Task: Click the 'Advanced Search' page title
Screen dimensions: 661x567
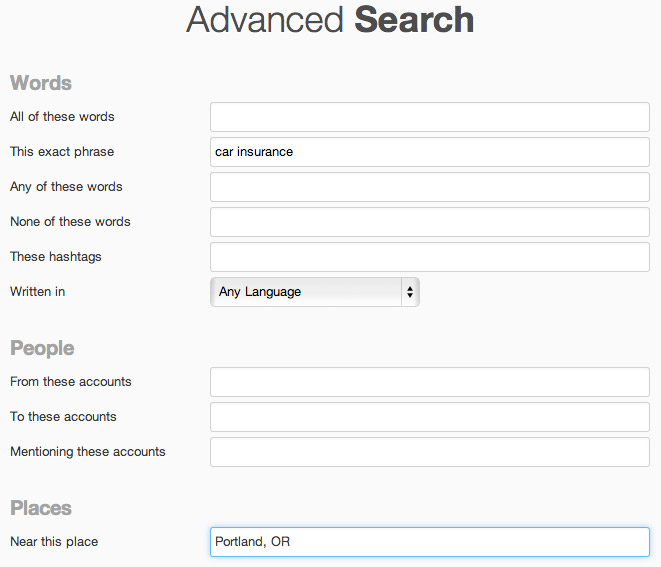Action: (330, 20)
